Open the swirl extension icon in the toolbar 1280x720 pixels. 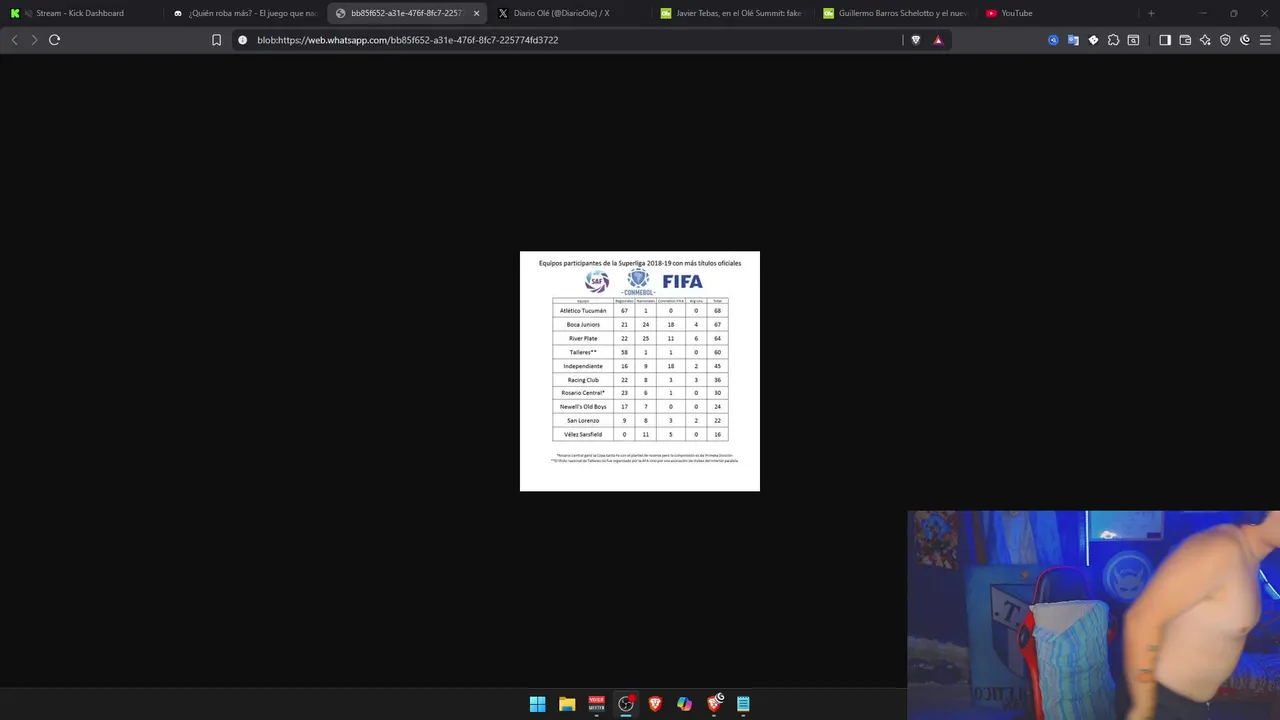(1245, 40)
